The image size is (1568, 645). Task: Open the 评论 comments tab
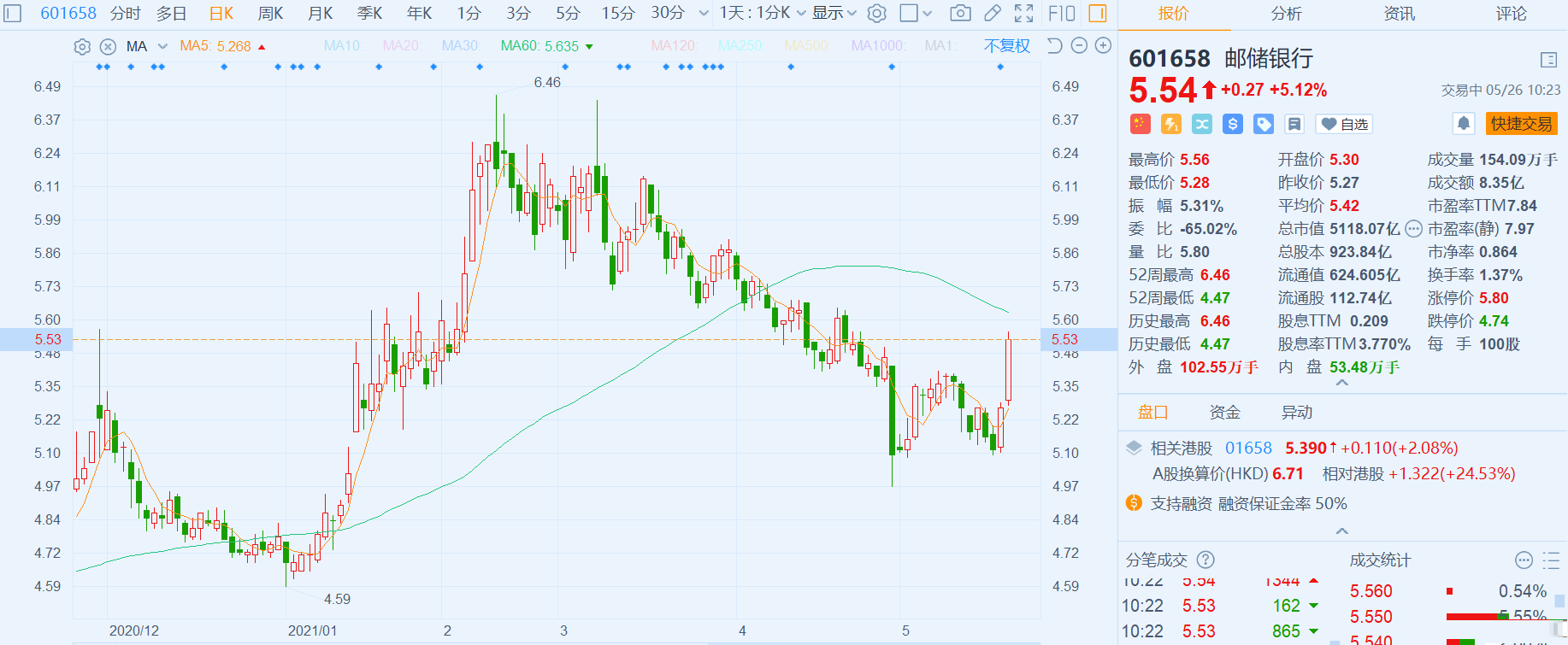coord(1512,14)
